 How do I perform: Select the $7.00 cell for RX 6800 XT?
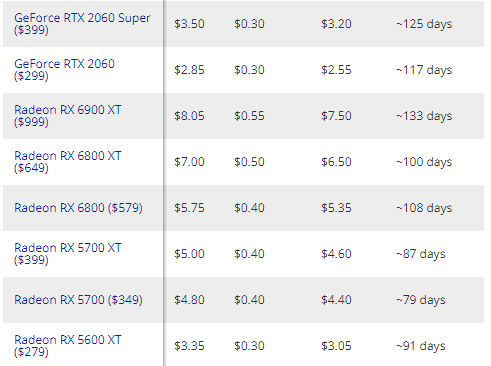189,162
